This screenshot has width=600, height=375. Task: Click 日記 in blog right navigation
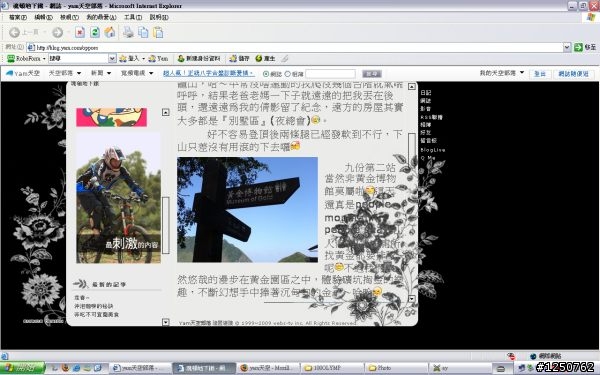click(x=426, y=93)
